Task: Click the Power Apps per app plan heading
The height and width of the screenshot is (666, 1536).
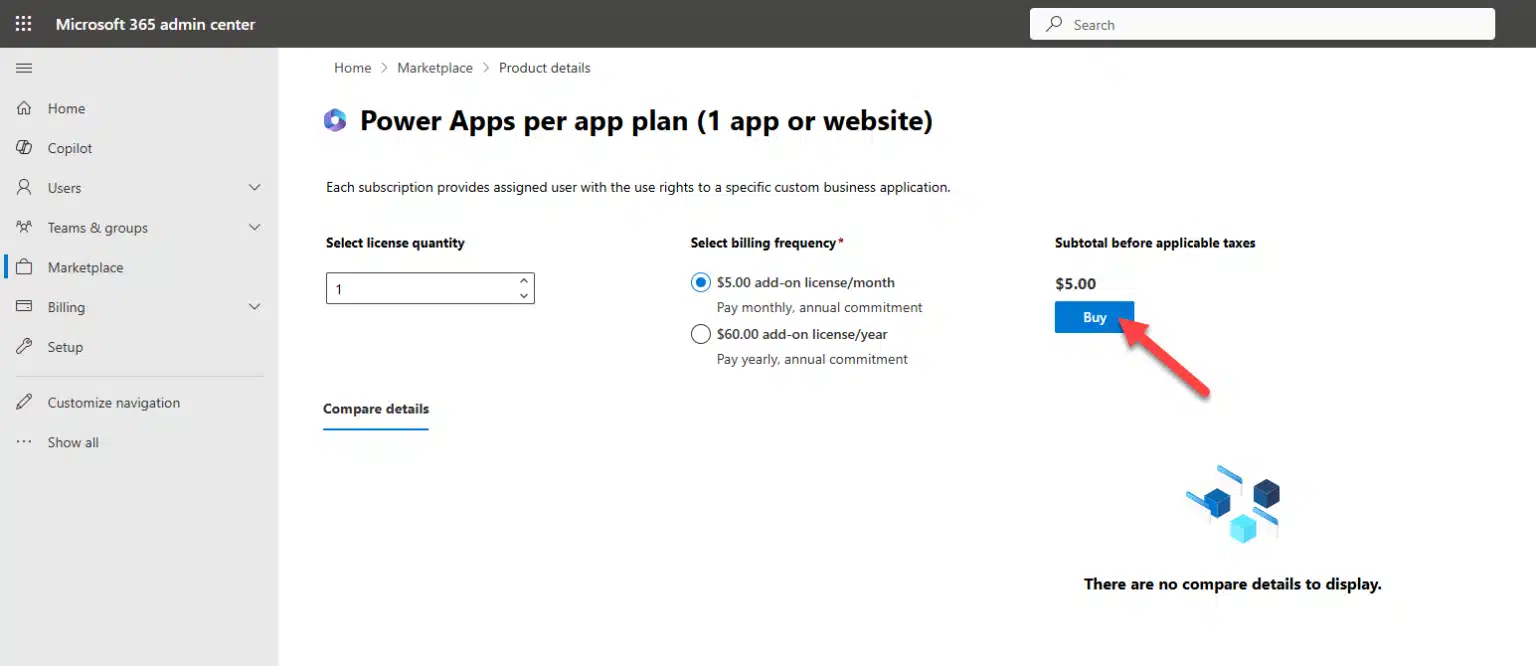Action: point(646,121)
